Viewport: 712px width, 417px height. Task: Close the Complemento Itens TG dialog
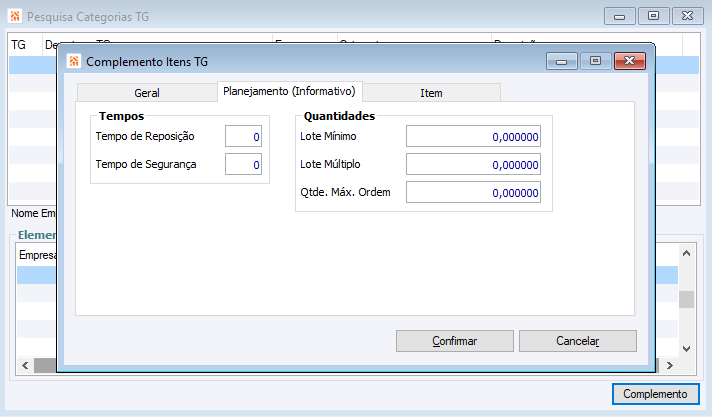(629, 61)
